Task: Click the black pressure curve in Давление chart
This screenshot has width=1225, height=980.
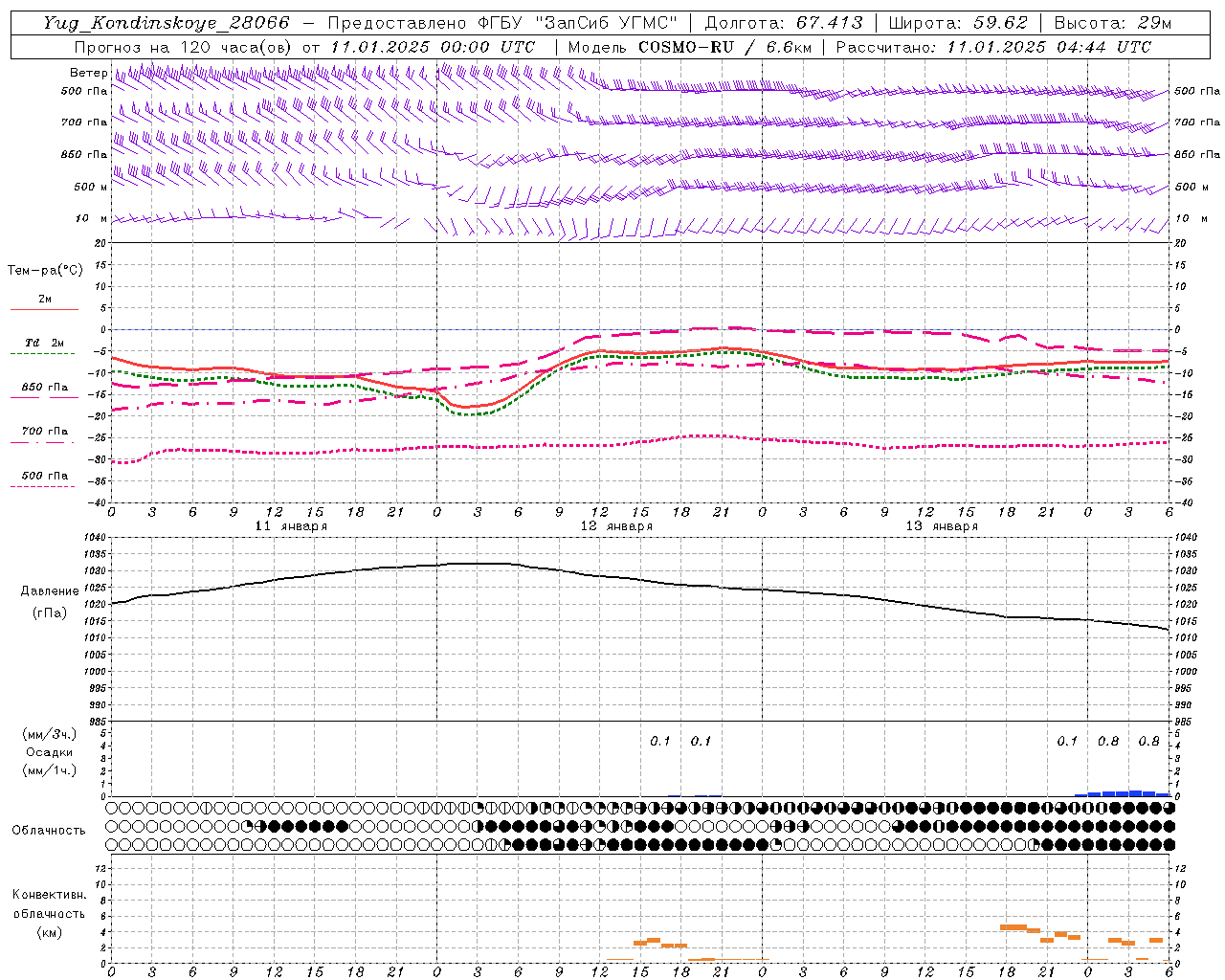Action: click(639, 580)
